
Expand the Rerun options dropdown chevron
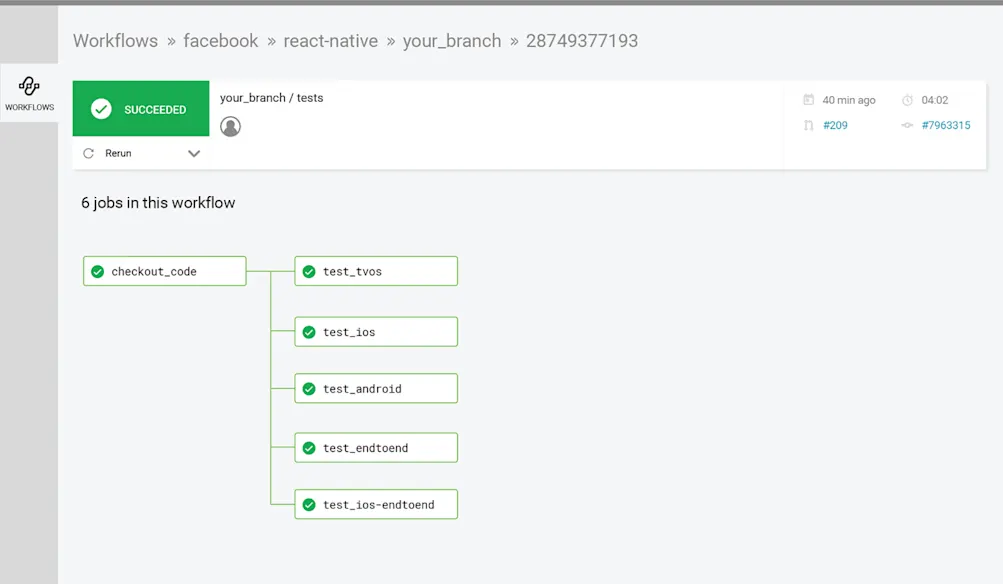click(x=194, y=153)
